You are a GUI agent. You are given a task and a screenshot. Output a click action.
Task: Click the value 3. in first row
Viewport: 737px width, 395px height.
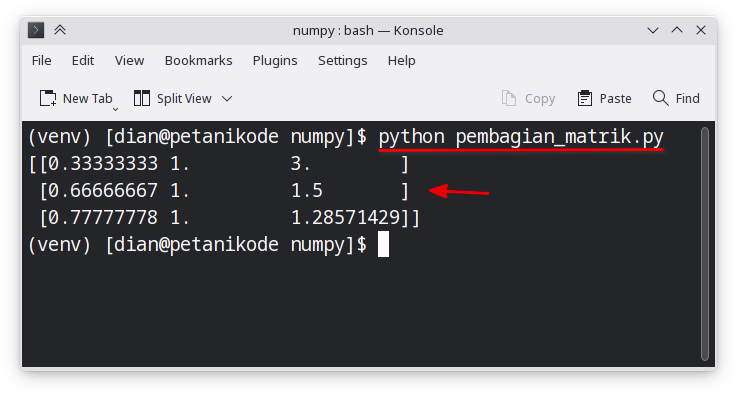click(301, 164)
